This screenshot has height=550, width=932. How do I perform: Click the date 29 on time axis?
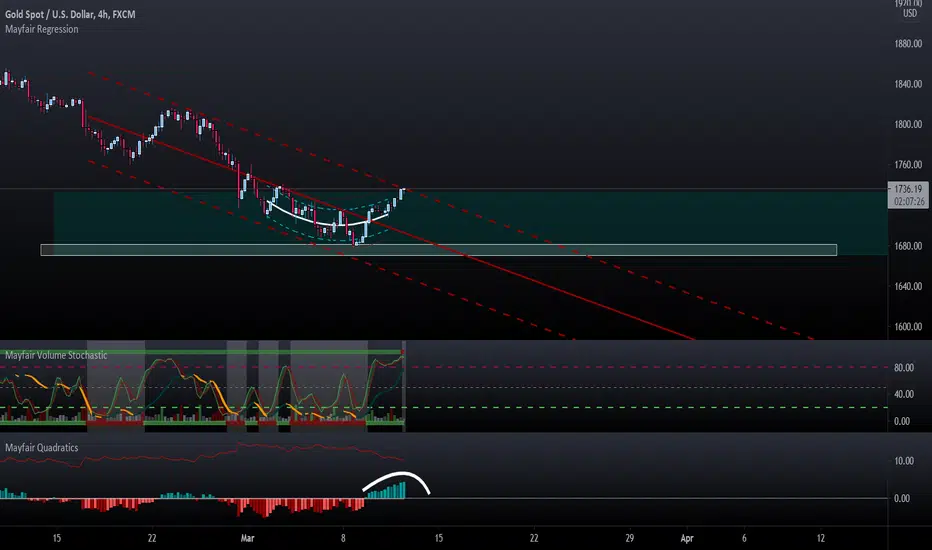point(629,538)
